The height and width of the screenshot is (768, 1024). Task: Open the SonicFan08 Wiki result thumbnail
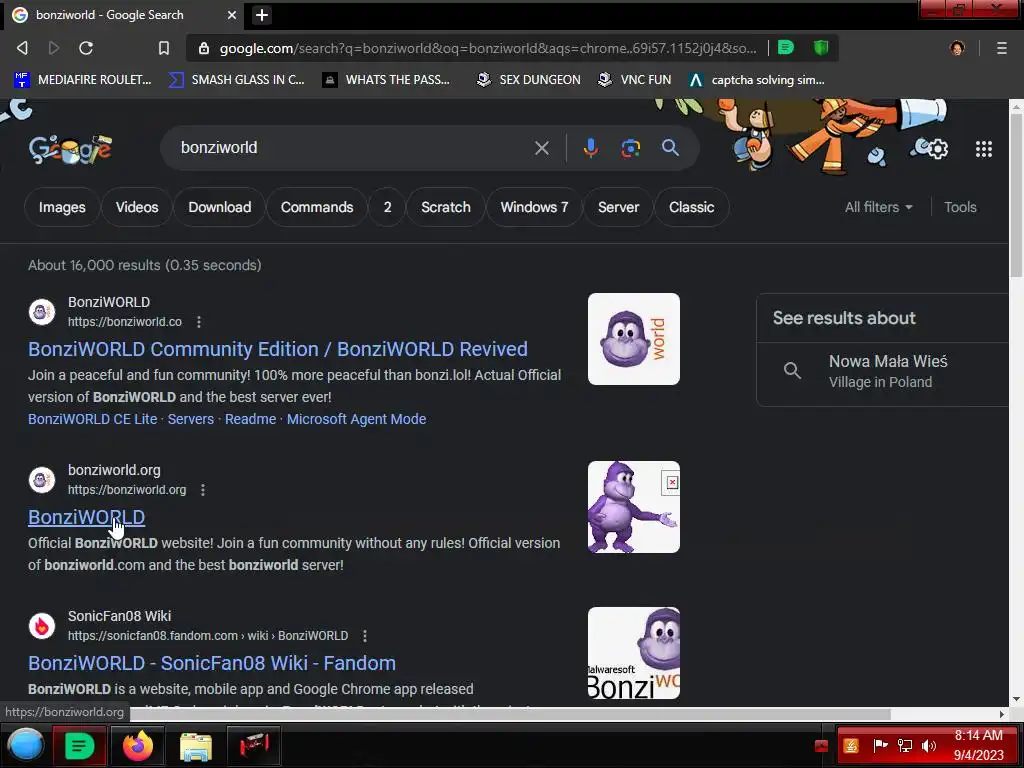(633, 653)
